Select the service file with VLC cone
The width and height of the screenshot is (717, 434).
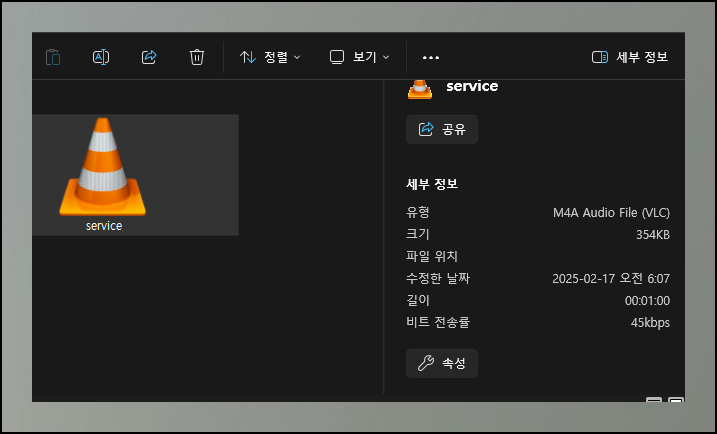click(135, 175)
